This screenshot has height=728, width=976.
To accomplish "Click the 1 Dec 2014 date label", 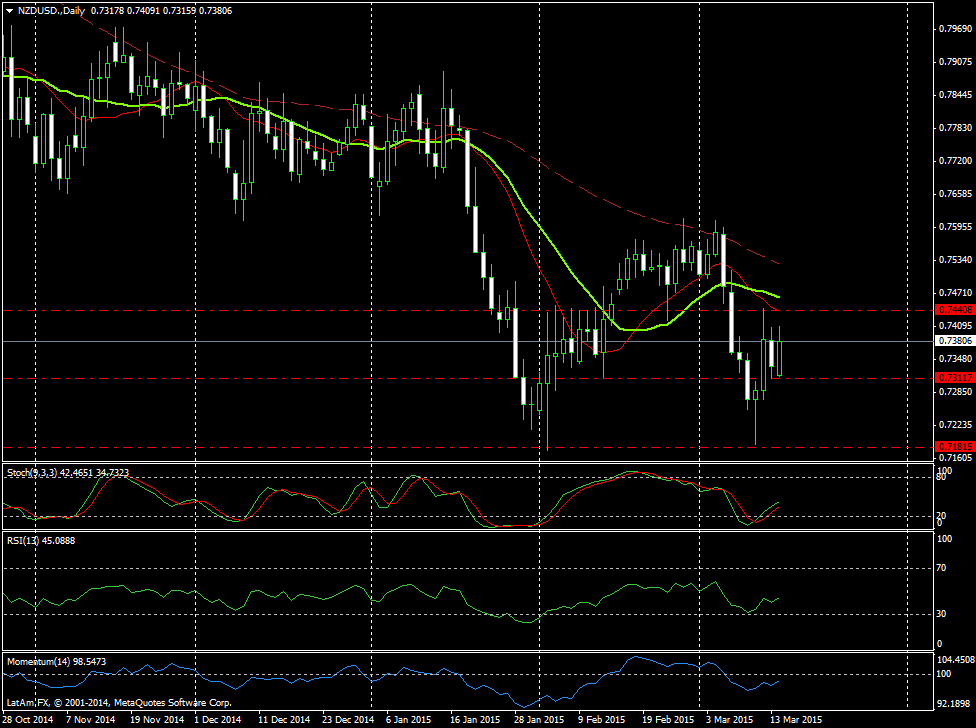I will tap(218, 719).
